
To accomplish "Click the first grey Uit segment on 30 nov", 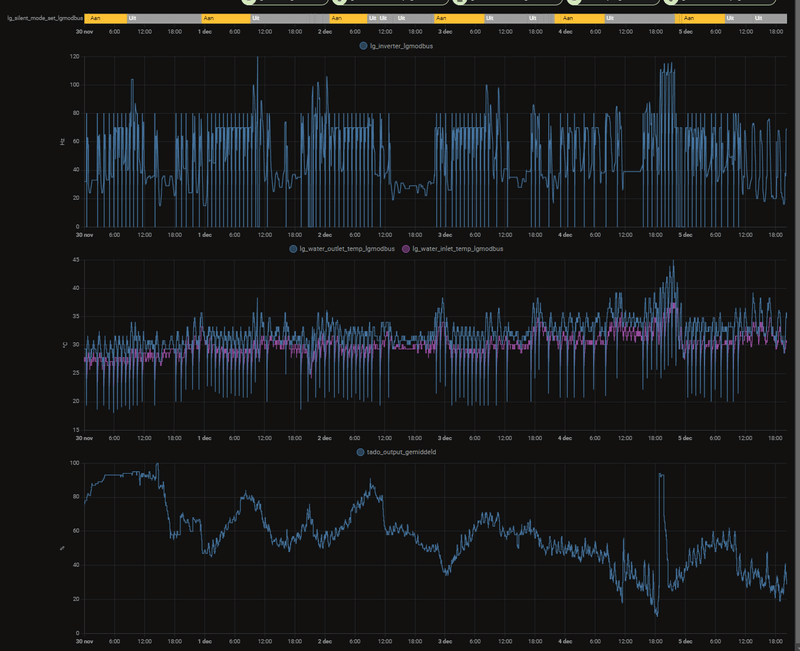I will pos(163,18).
